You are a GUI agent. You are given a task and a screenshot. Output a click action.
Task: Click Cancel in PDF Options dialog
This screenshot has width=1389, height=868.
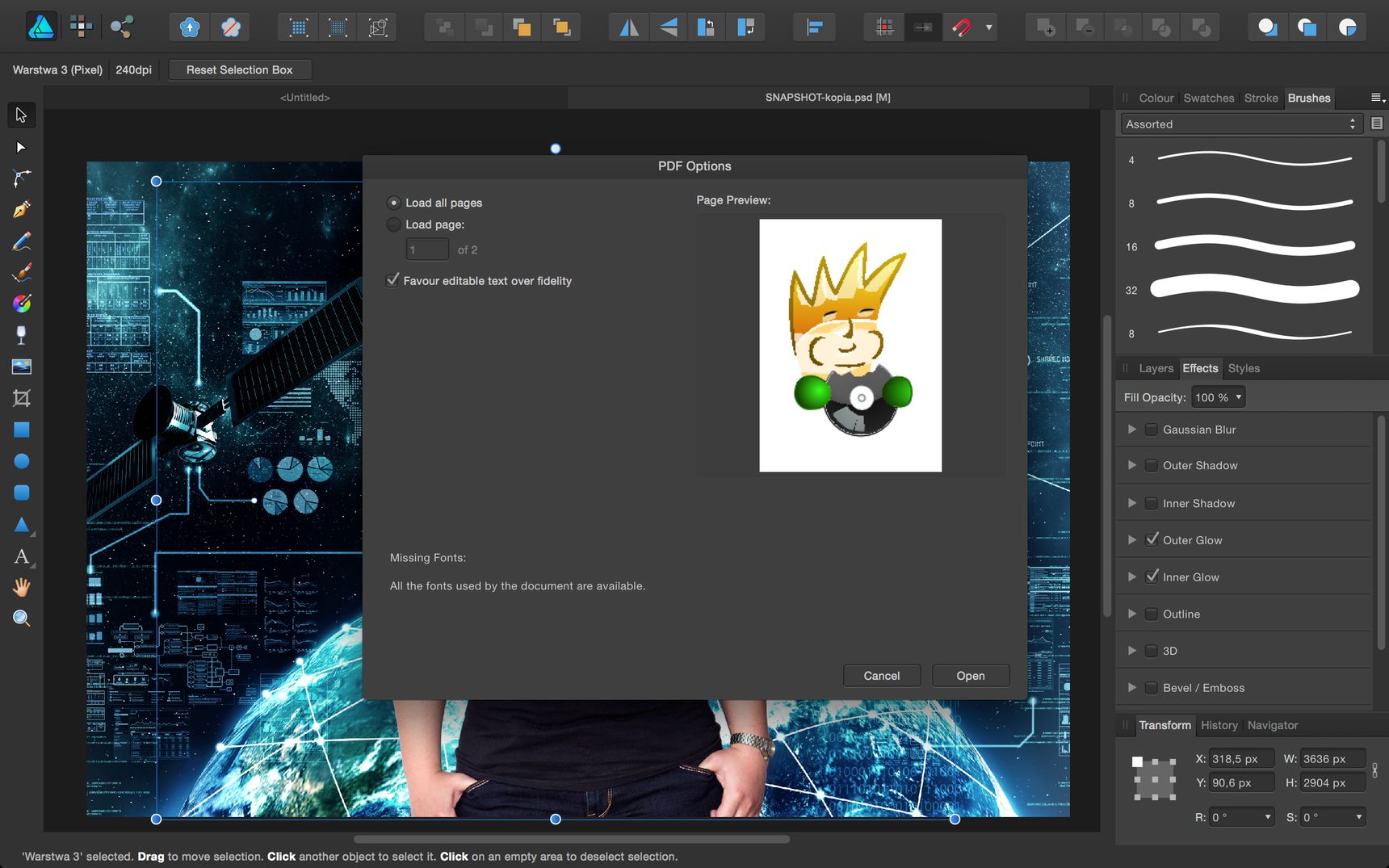click(x=882, y=676)
